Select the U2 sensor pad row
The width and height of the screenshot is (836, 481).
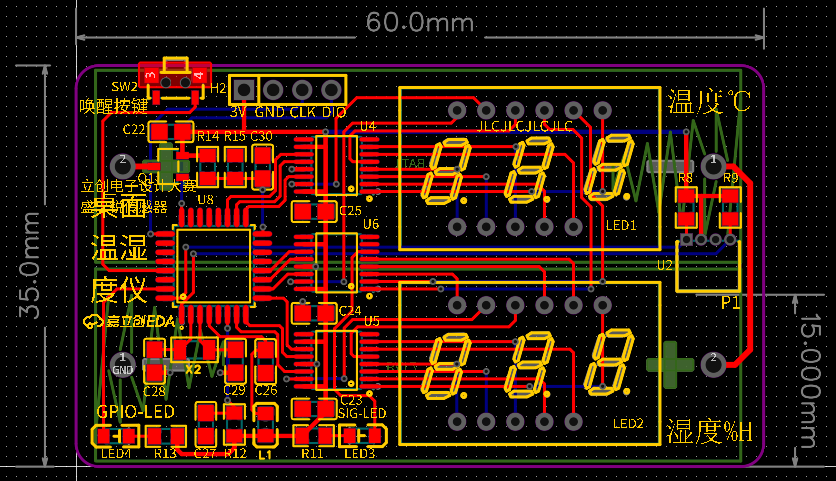[708, 239]
